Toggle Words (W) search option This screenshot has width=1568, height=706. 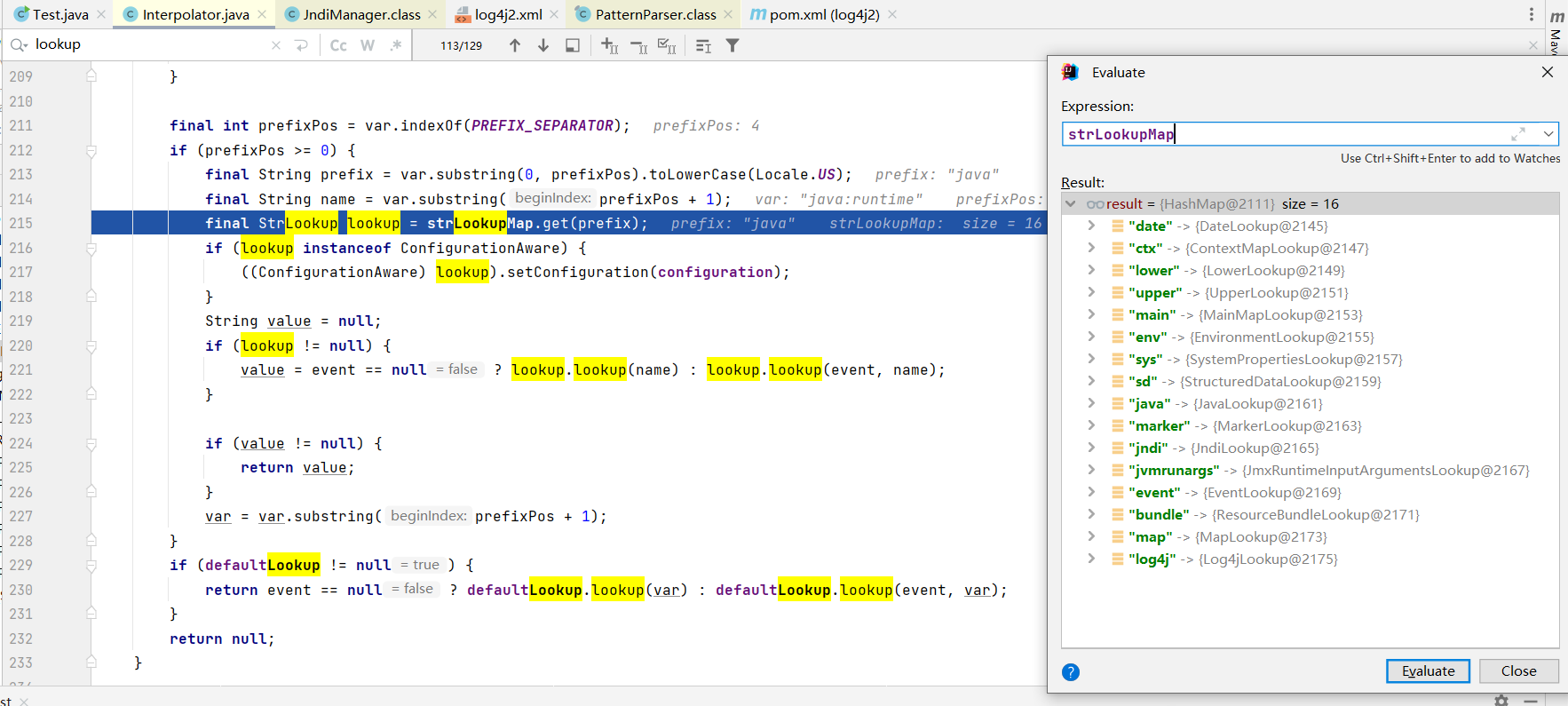368,45
